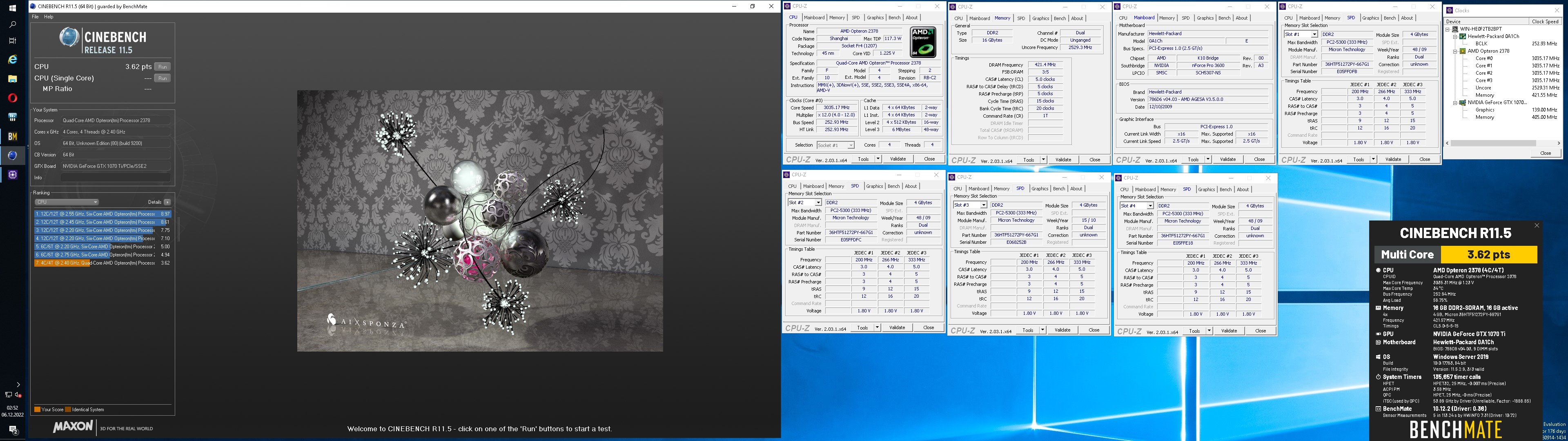The width and height of the screenshot is (1568, 441).
Task: Click the Clocks window horizontal scrollbar
Action: click(x=1503, y=143)
